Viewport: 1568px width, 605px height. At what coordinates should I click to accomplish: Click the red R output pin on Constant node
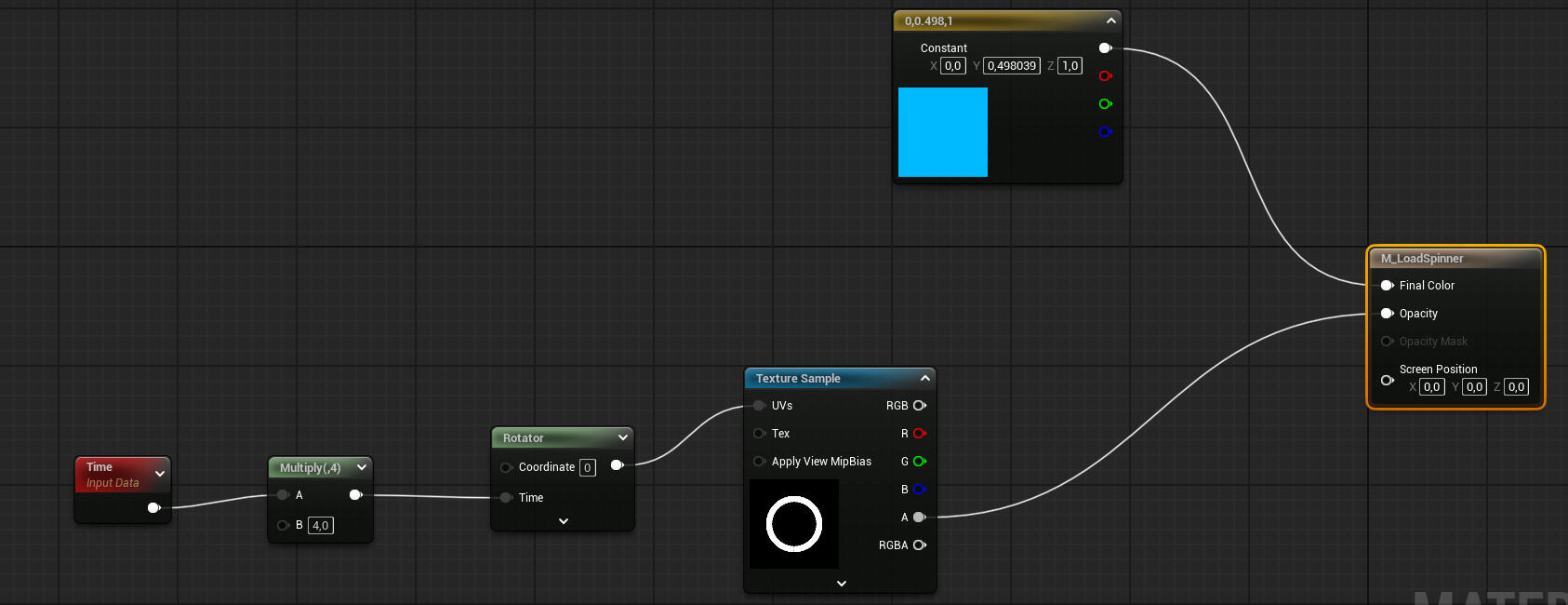point(1105,76)
